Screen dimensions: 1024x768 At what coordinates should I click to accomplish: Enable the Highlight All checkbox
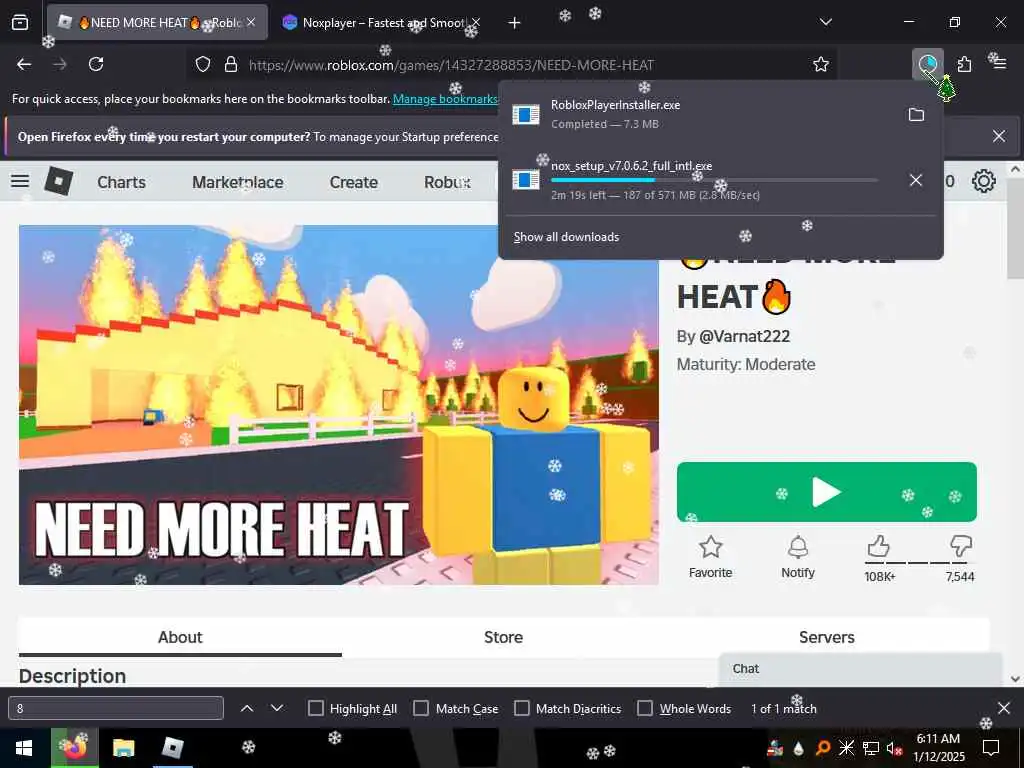coord(315,708)
